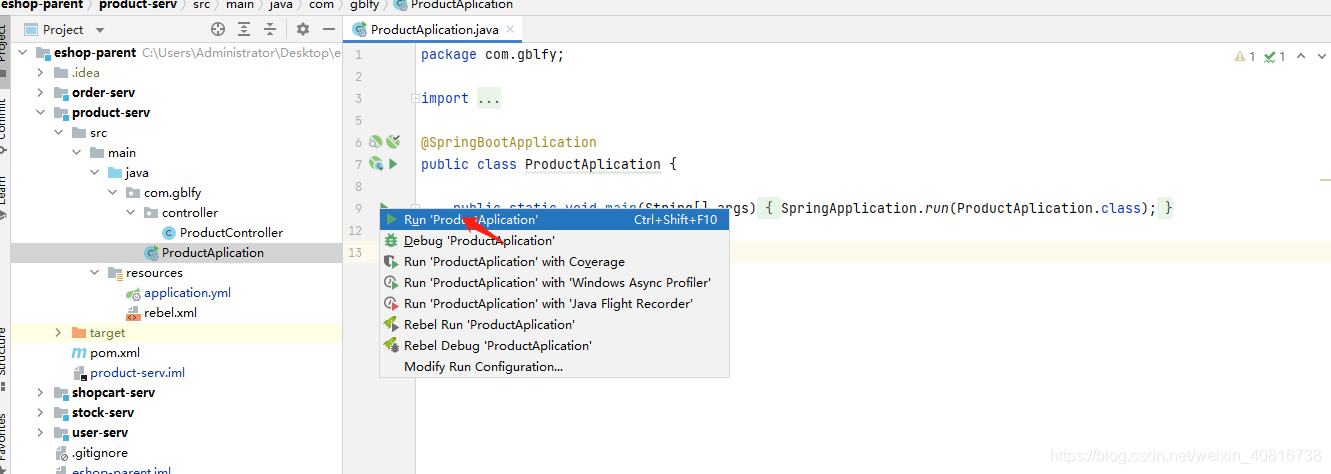Viewport: 1331px width, 474px height.
Task: Open Modify Run Configuration...
Action: coord(554,367)
